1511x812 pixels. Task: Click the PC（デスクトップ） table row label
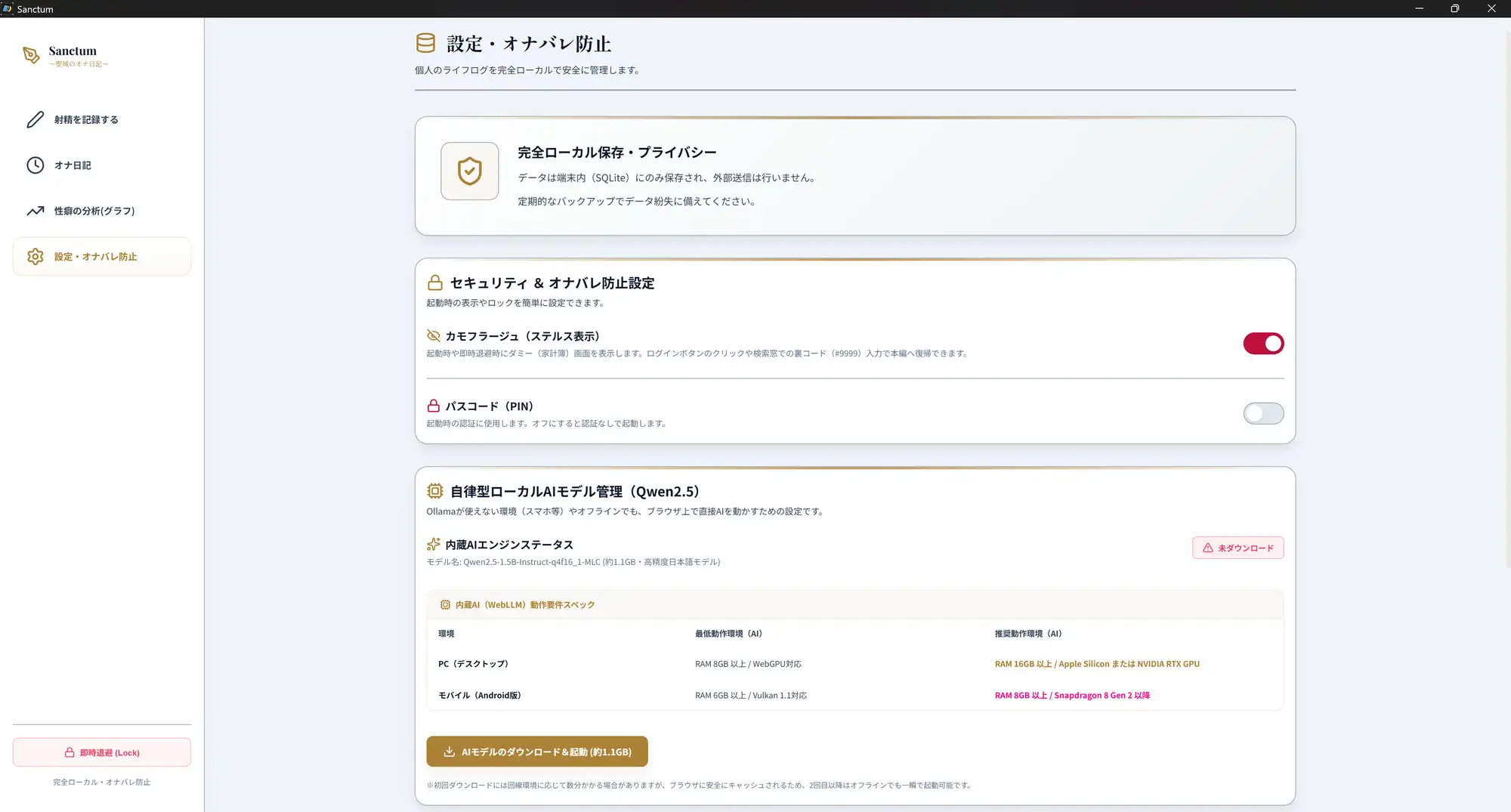coord(473,664)
